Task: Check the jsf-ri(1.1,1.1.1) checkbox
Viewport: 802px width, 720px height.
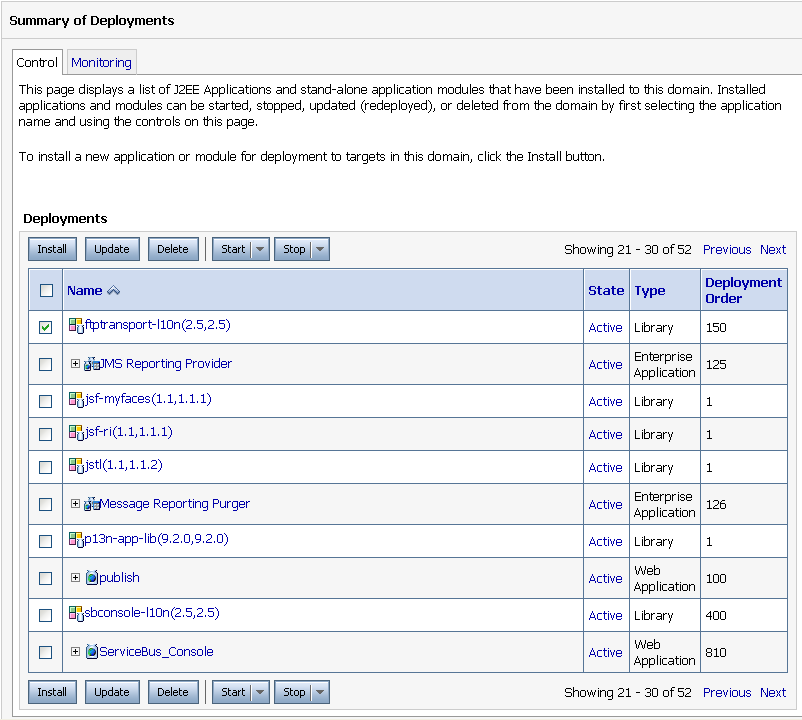Action: [46, 434]
